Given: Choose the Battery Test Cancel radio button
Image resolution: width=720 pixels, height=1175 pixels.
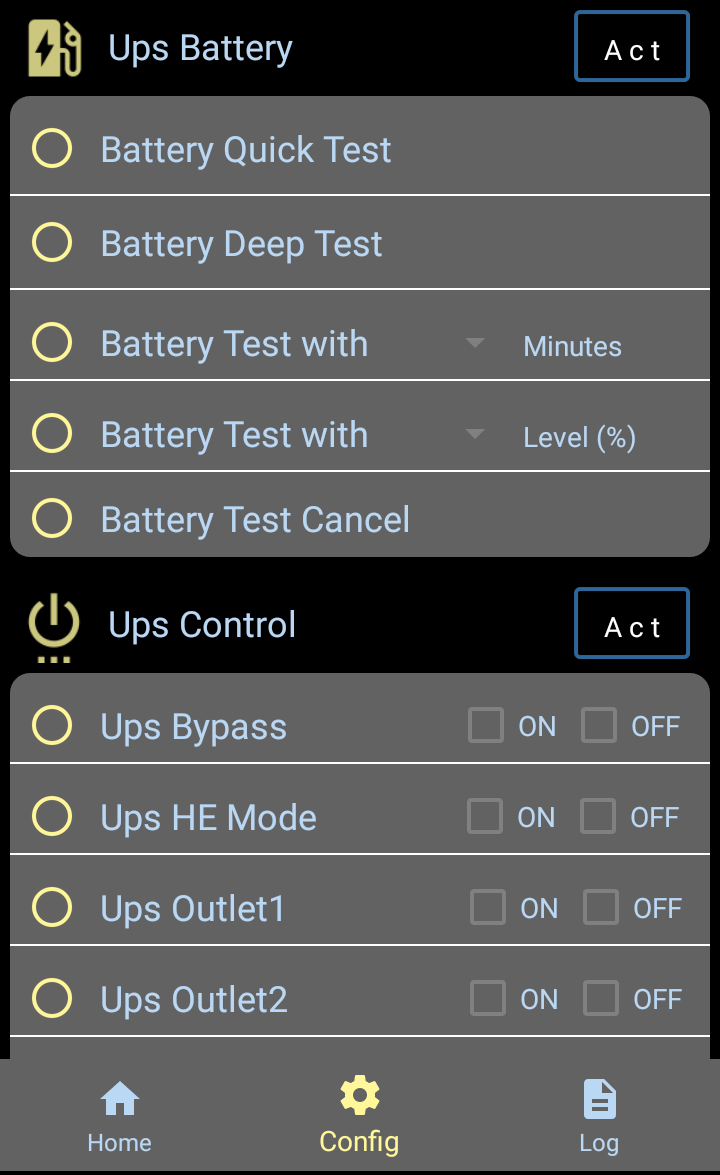Looking at the screenshot, I should 52,519.
